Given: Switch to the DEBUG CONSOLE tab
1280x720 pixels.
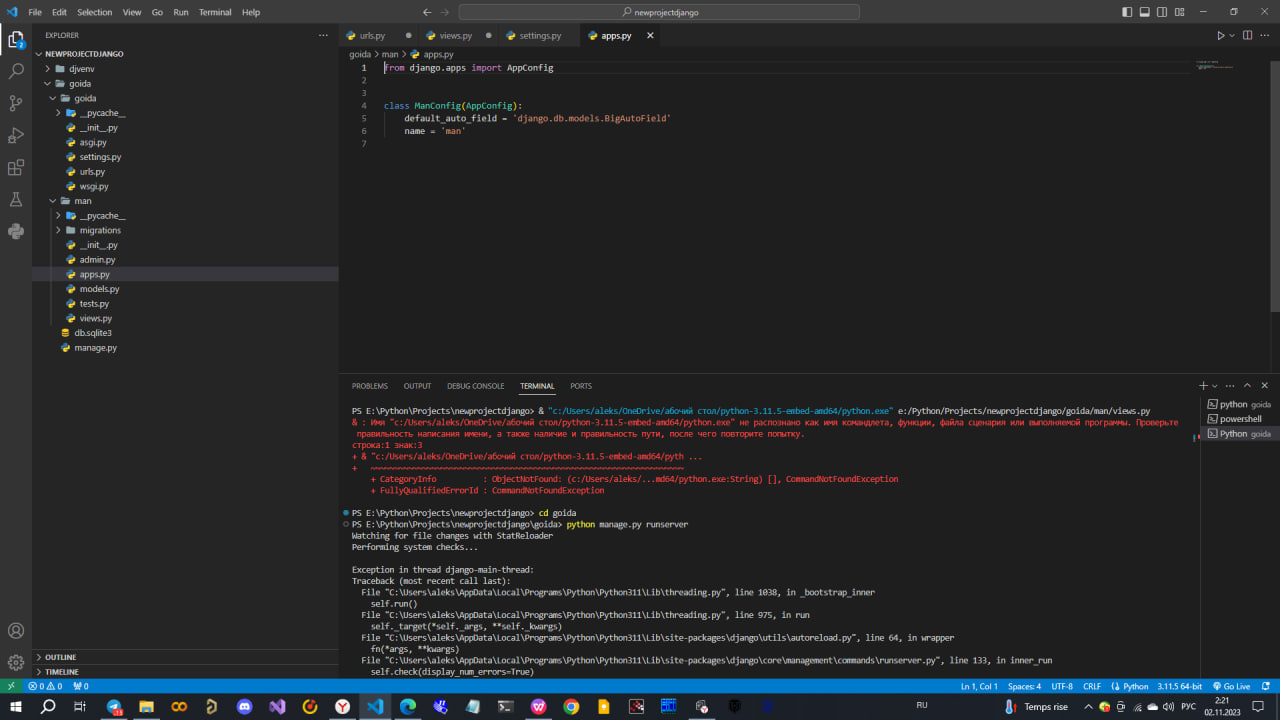Looking at the screenshot, I should click(475, 386).
